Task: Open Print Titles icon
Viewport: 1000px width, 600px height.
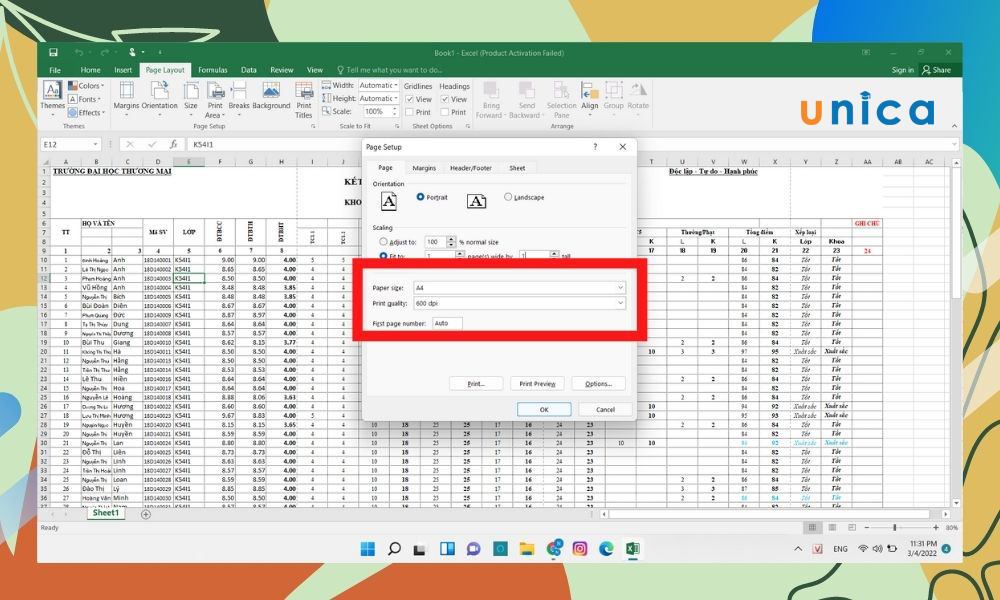Action: pos(304,91)
